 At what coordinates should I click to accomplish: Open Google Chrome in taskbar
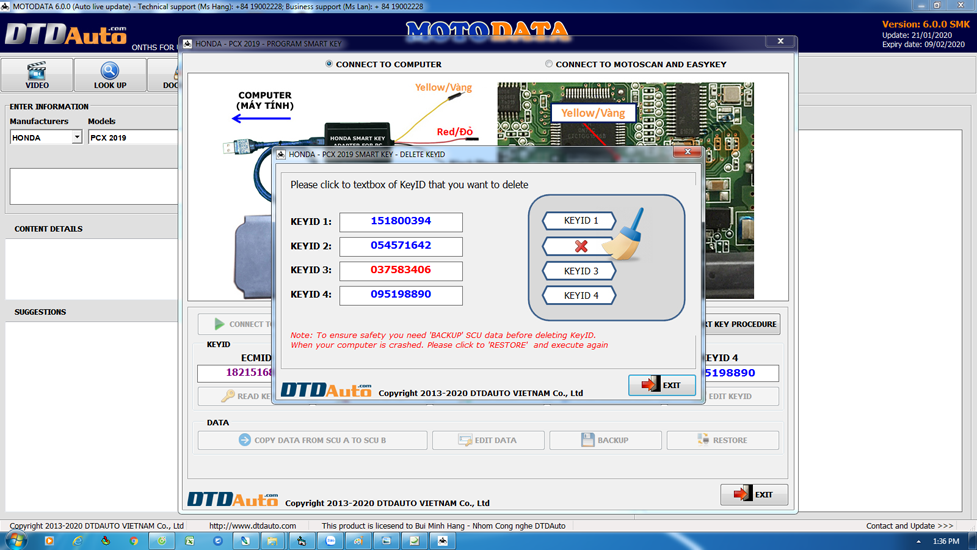pyautogui.click(x=133, y=541)
